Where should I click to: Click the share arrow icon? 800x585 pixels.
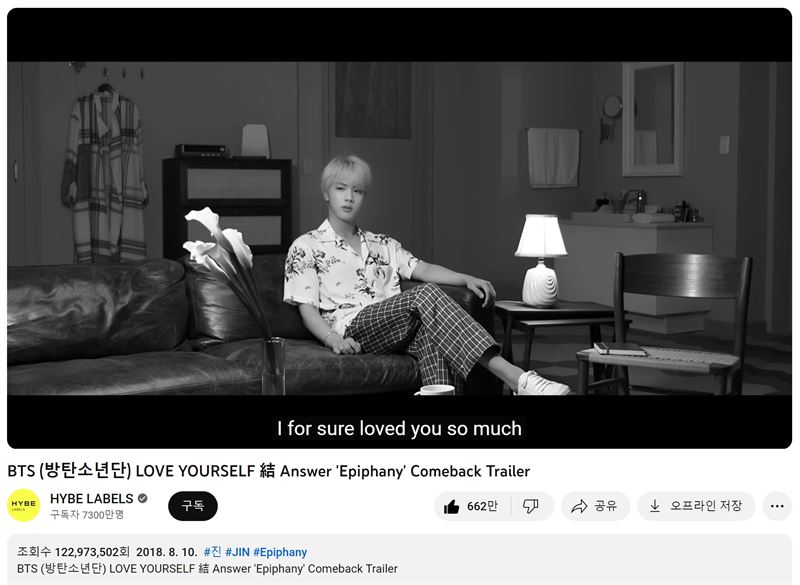coord(579,506)
